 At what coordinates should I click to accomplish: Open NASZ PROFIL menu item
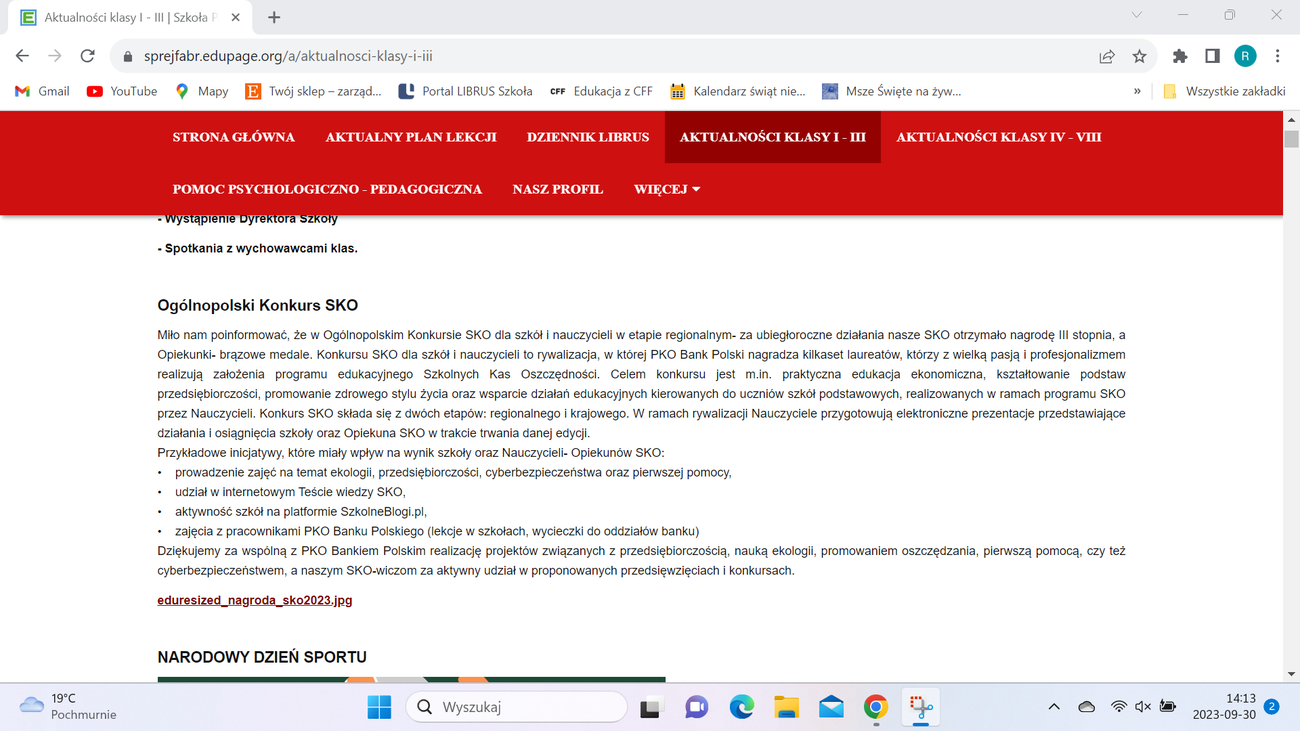point(558,189)
